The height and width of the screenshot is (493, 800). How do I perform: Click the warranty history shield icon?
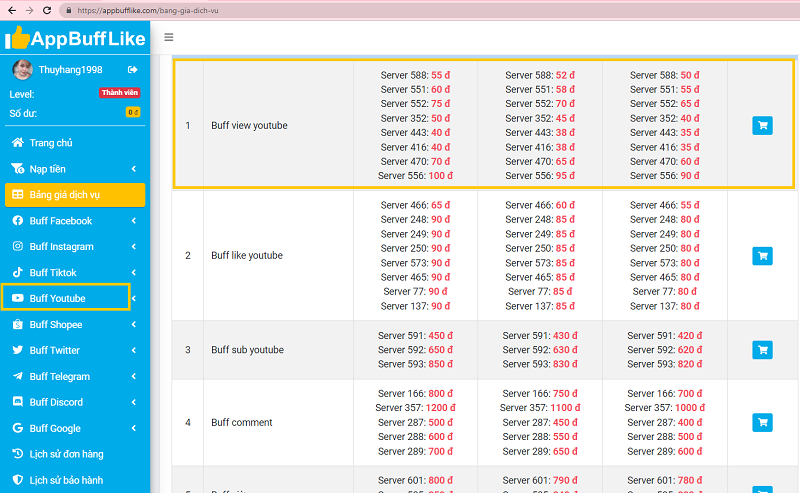[x=18, y=479]
